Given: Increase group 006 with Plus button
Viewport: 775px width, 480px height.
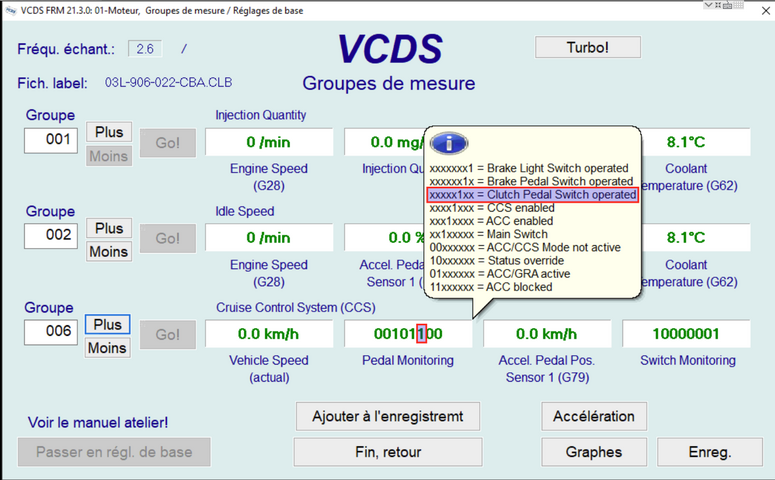Looking at the screenshot, I should pyautogui.click(x=107, y=325).
